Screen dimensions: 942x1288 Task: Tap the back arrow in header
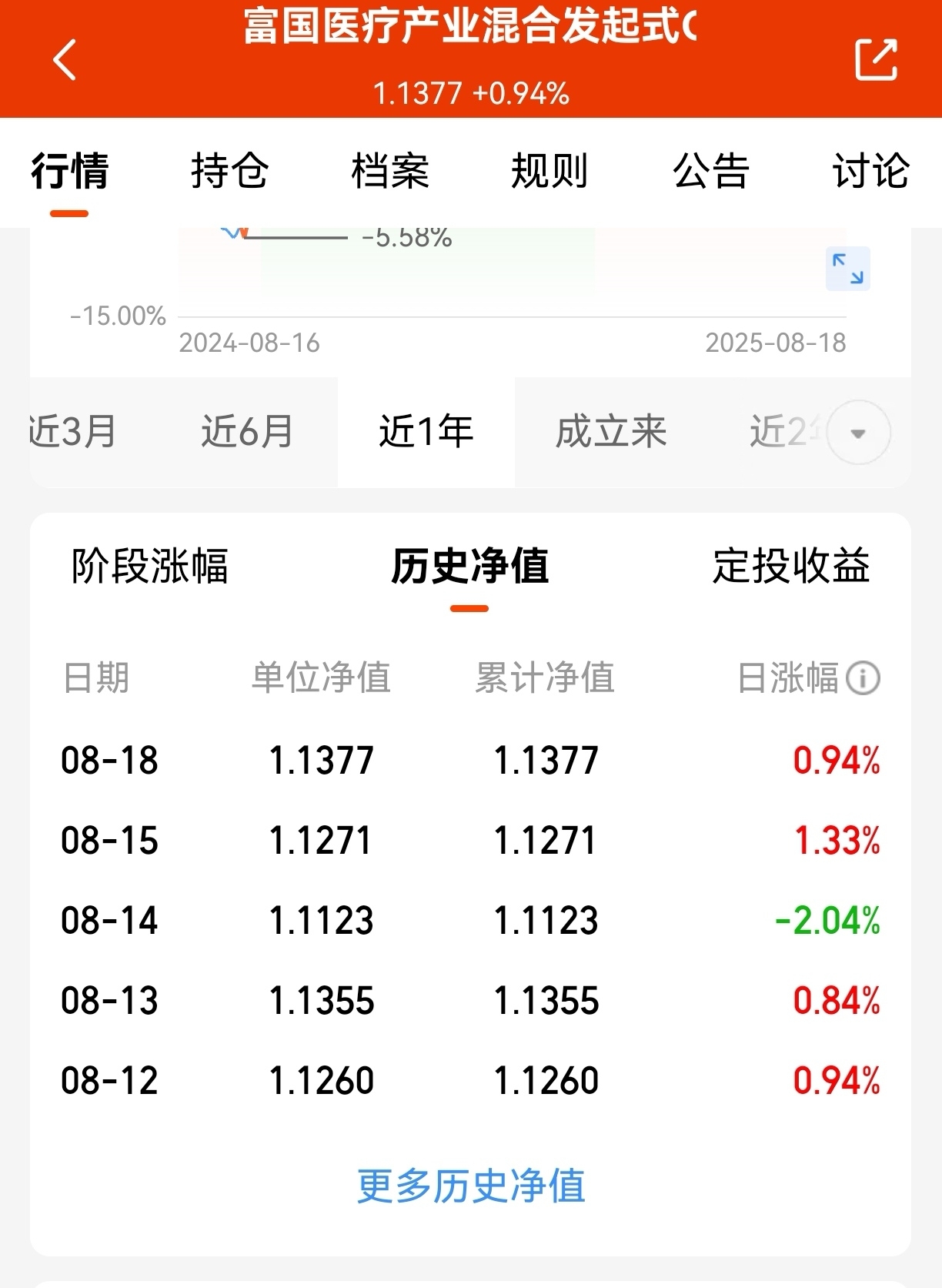point(65,59)
